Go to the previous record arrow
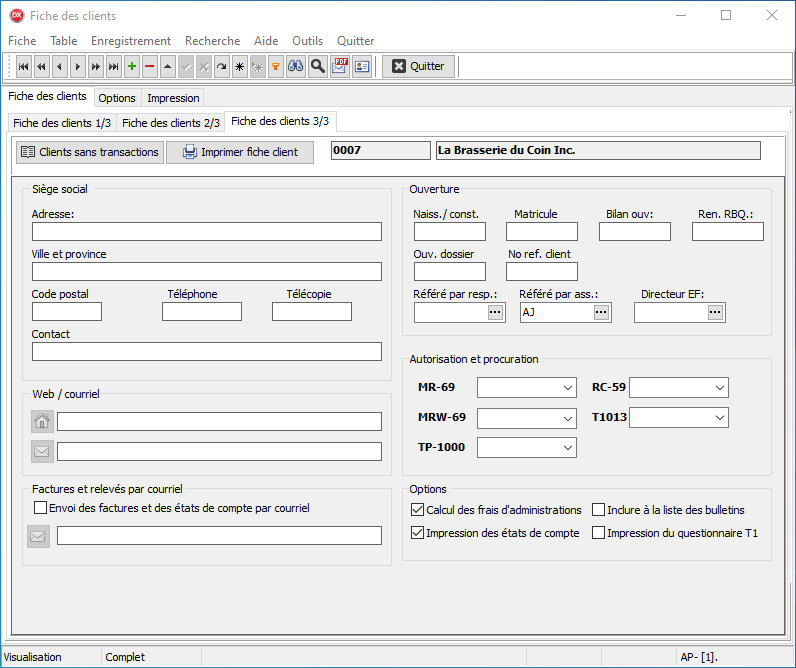The height and width of the screenshot is (668, 796). [x=60, y=66]
